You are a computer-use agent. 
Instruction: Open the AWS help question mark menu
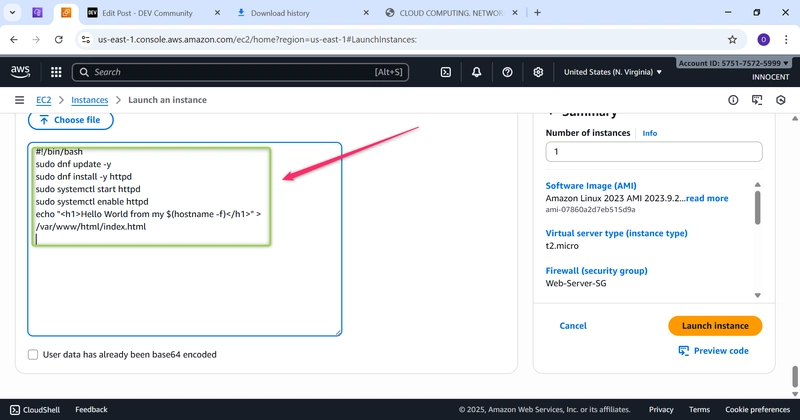tap(507, 72)
